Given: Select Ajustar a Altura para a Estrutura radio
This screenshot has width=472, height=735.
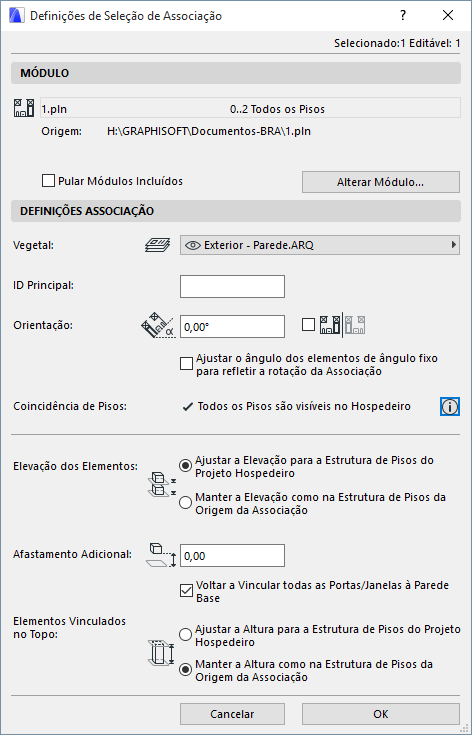Looking at the screenshot, I should (186, 635).
